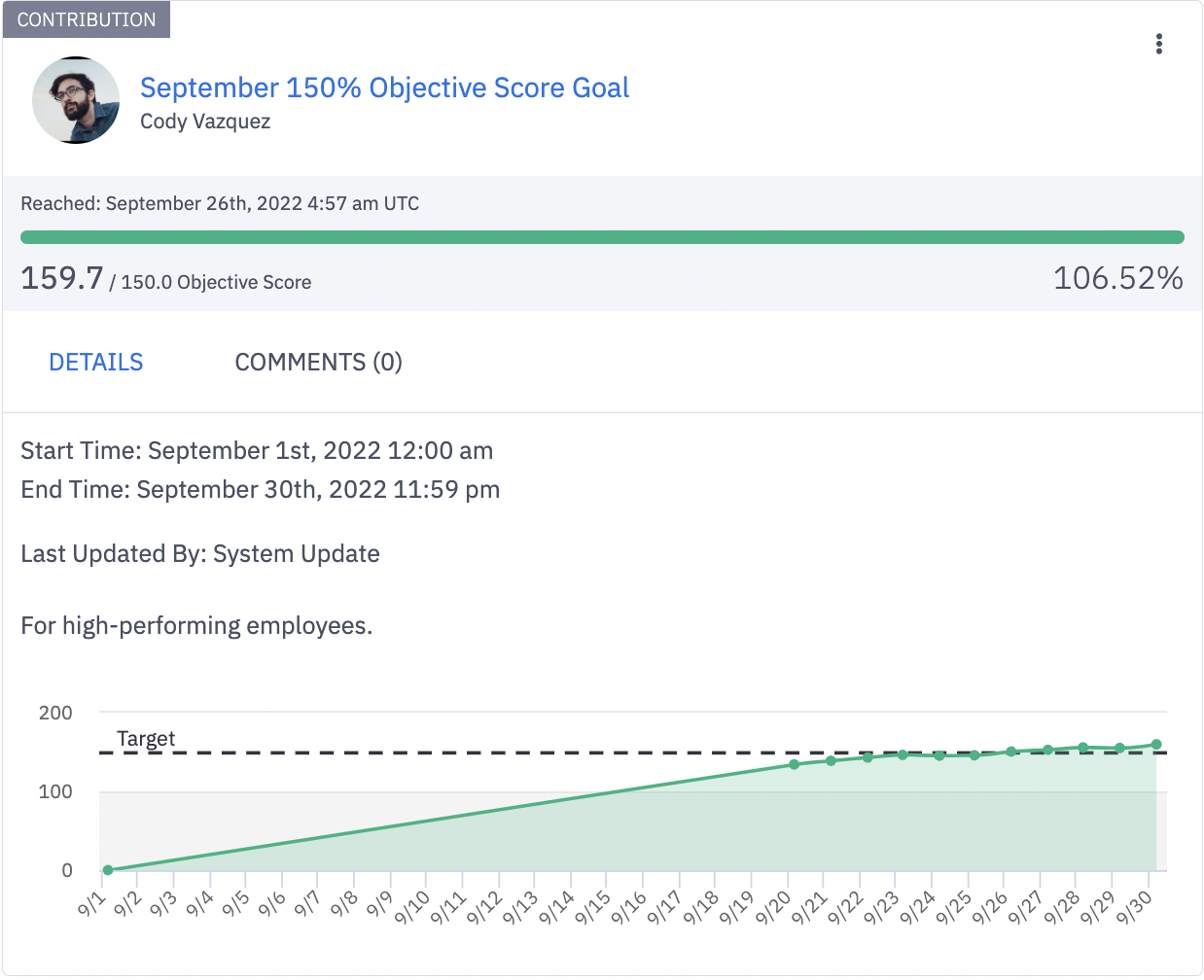The width and height of the screenshot is (1204, 980).
Task: Open the September 150% Objective Score Goal link
Action: (384, 87)
